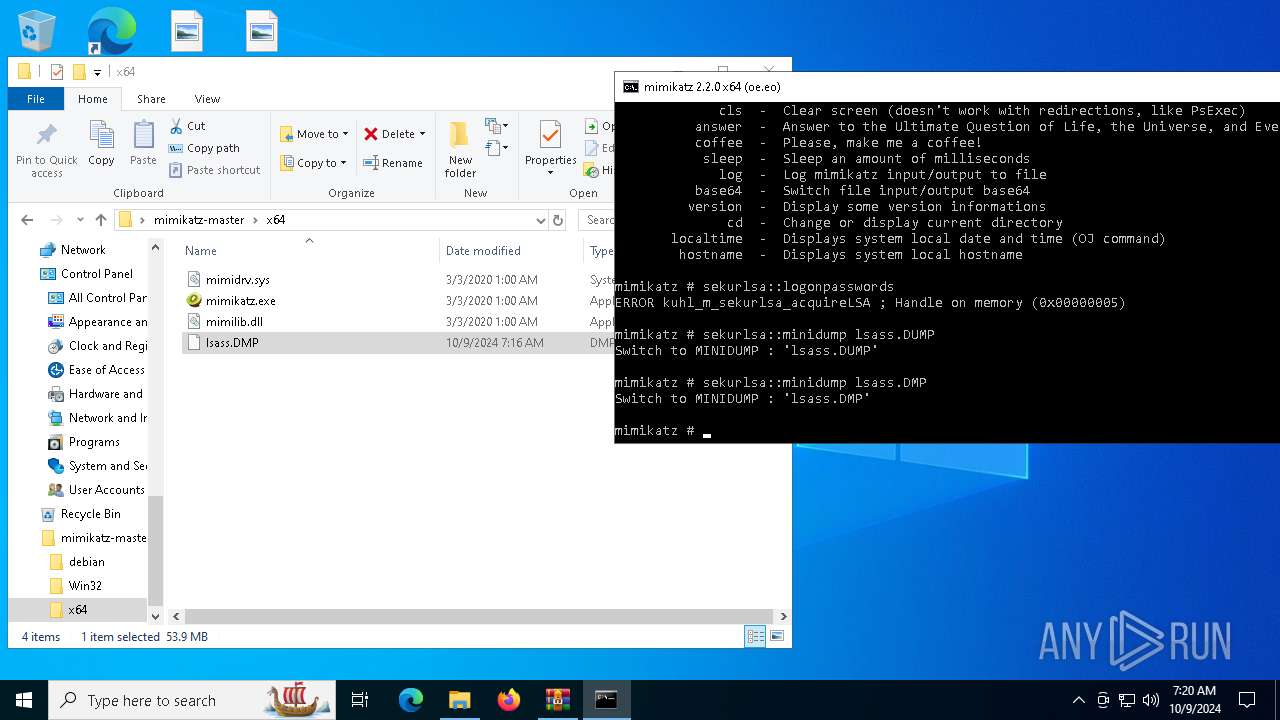The image size is (1280, 720).
Task: Open the Recycle Bin desktop icon
Action: coord(37,31)
